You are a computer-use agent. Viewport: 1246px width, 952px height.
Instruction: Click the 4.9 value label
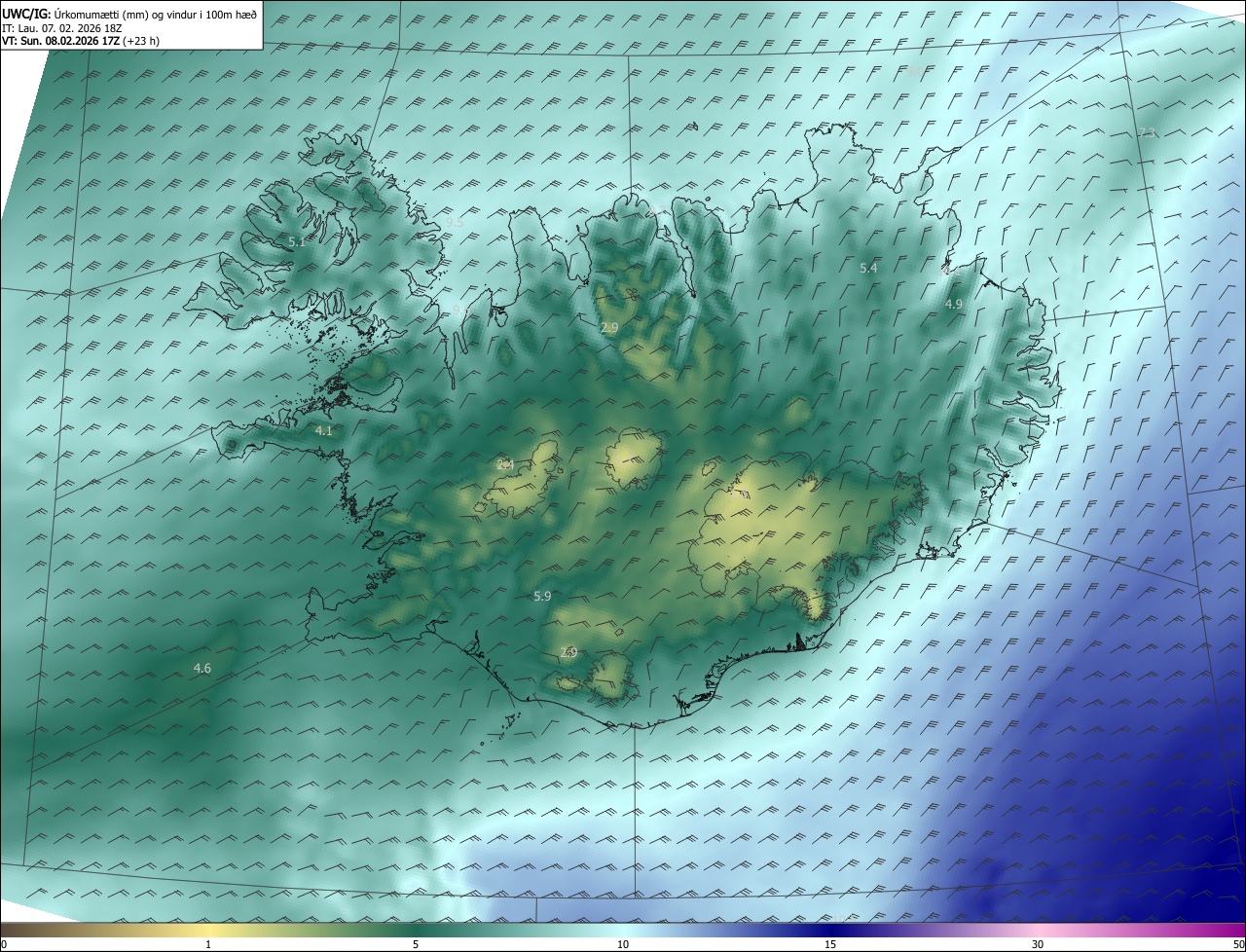point(954,305)
